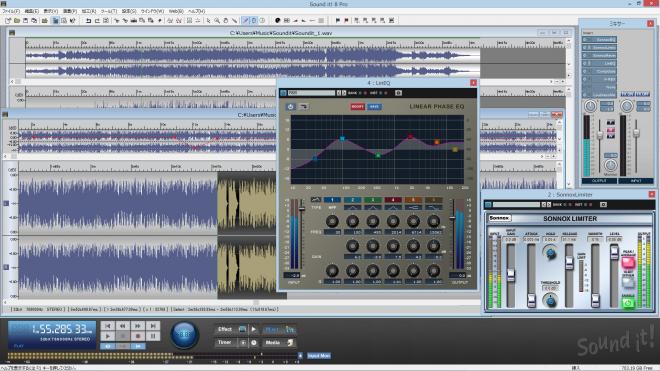
Task: Toggle the pink Peak/Average button on Sonnox Limiter
Action: pyautogui.click(x=628, y=263)
